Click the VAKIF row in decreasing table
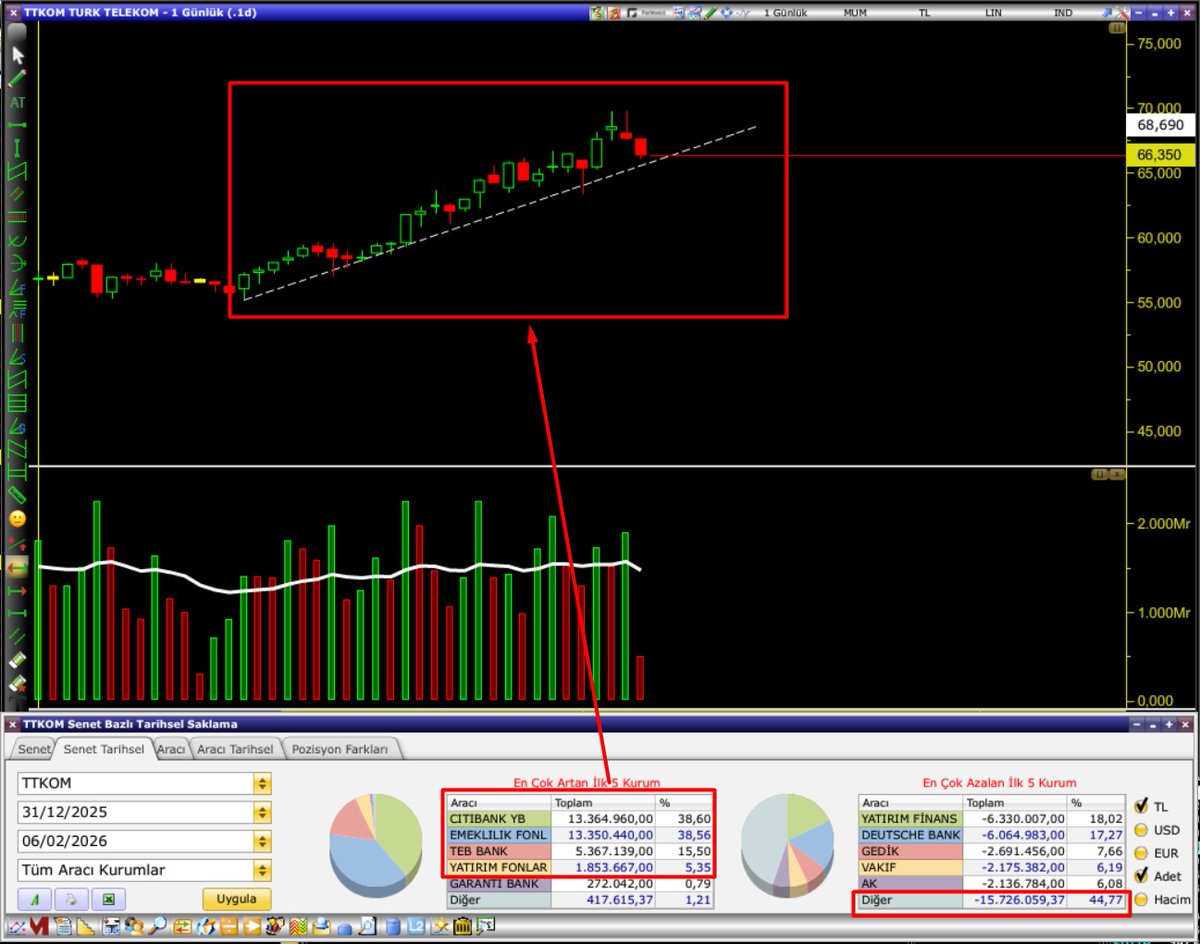This screenshot has height=944, width=1200. point(992,868)
